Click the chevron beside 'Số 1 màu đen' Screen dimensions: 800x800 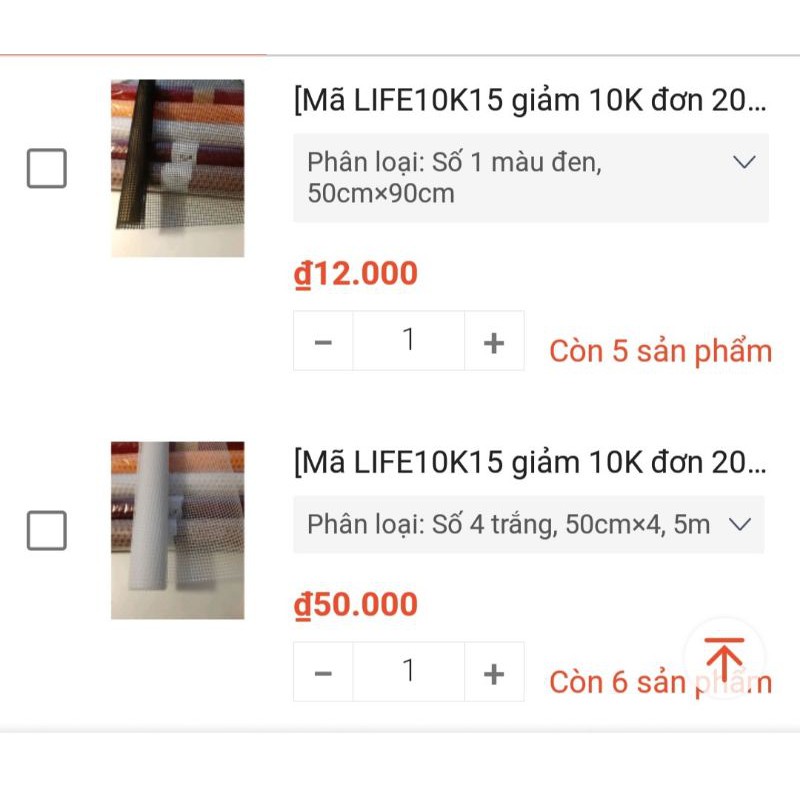pos(744,162)
